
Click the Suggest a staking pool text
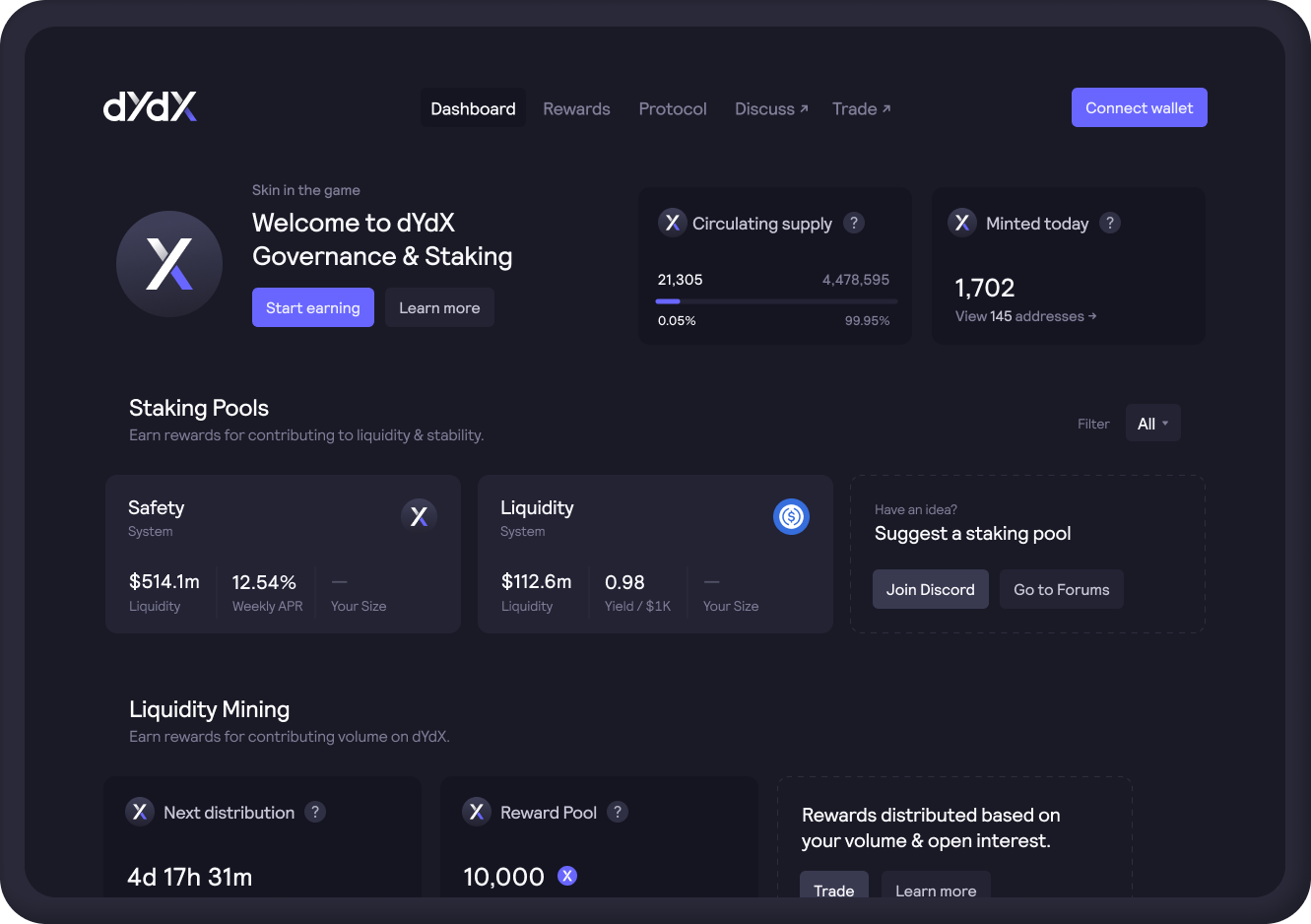click(973, 534)
